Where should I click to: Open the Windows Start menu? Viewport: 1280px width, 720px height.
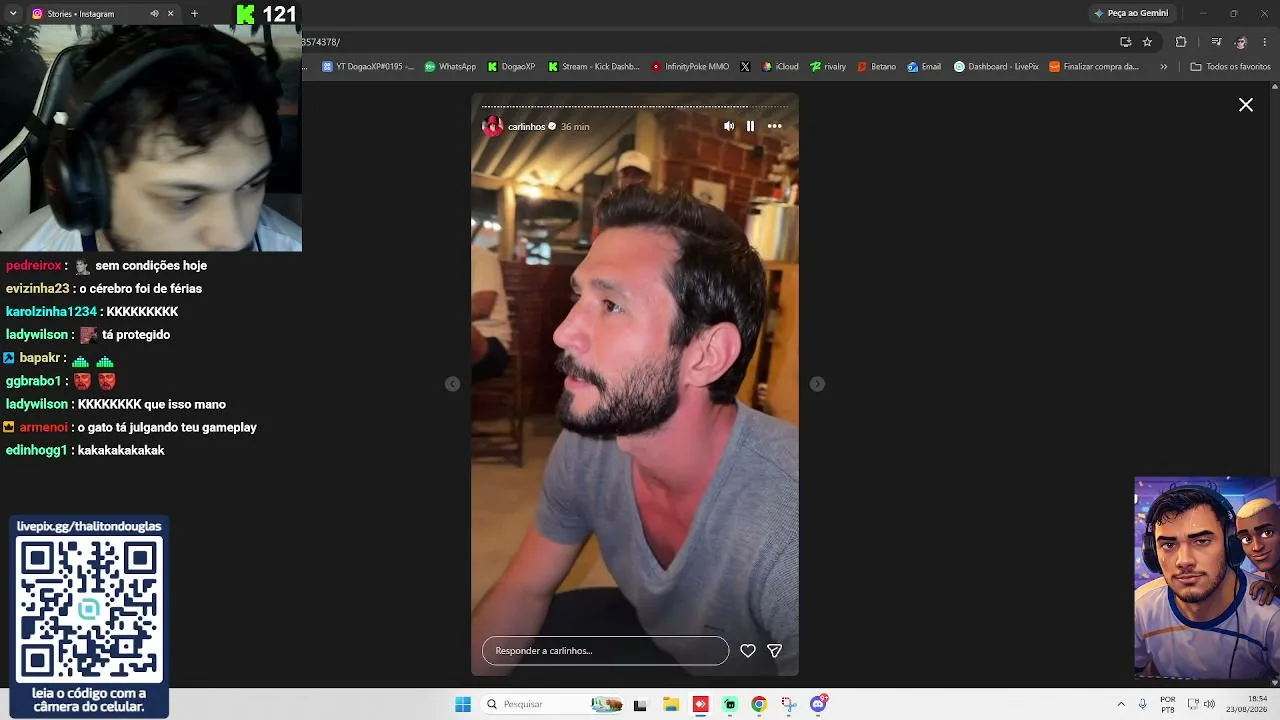pyautogui.click(x=463, y=704)
